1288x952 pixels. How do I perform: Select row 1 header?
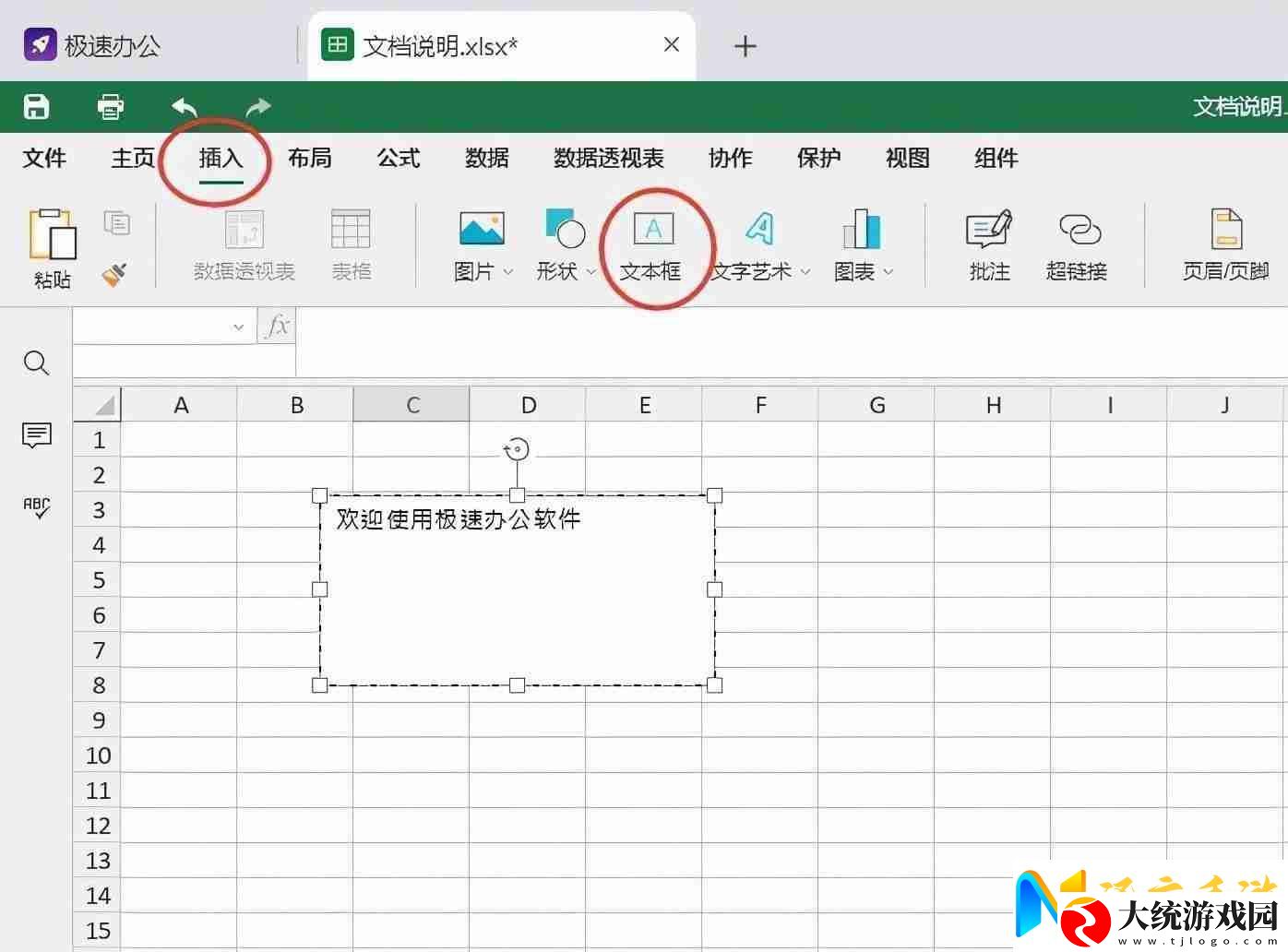[98, 440]
